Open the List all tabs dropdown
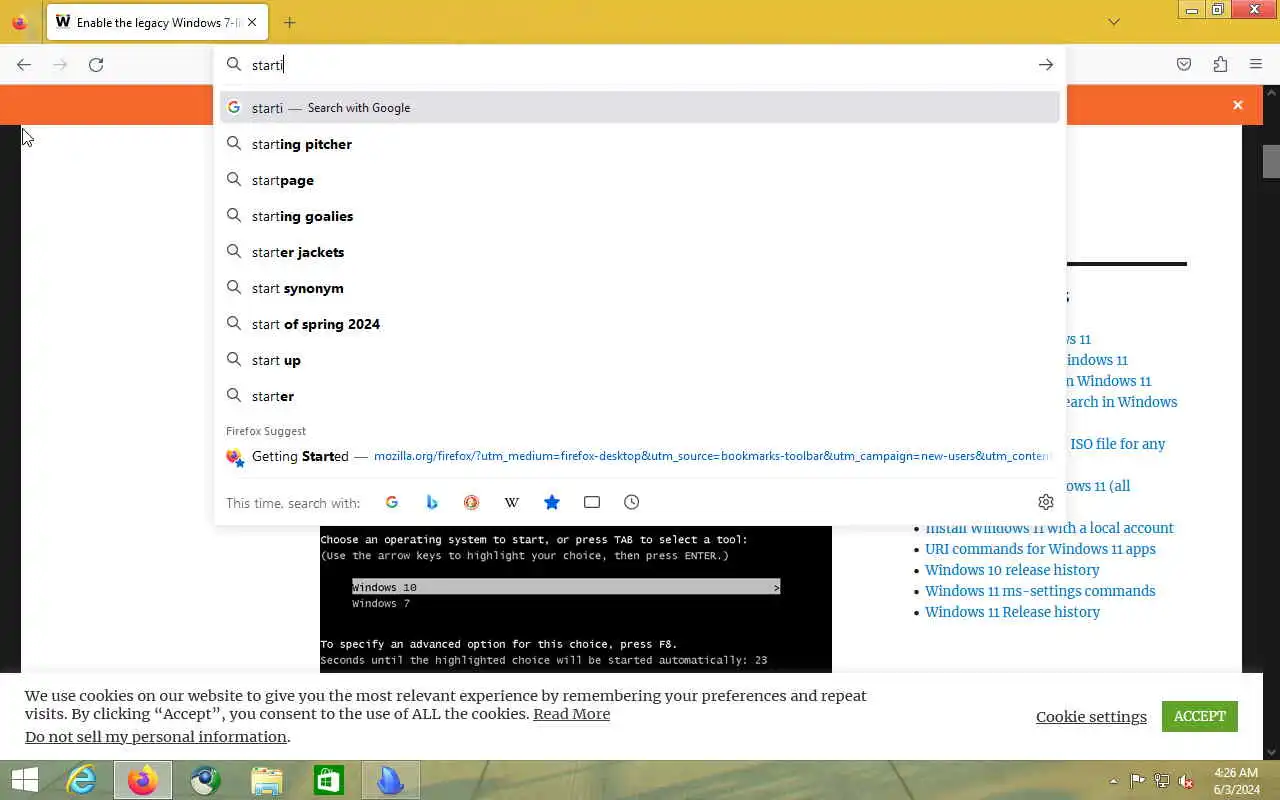The width and height of the screenshot is (1280, 800). pos(1114,22)
